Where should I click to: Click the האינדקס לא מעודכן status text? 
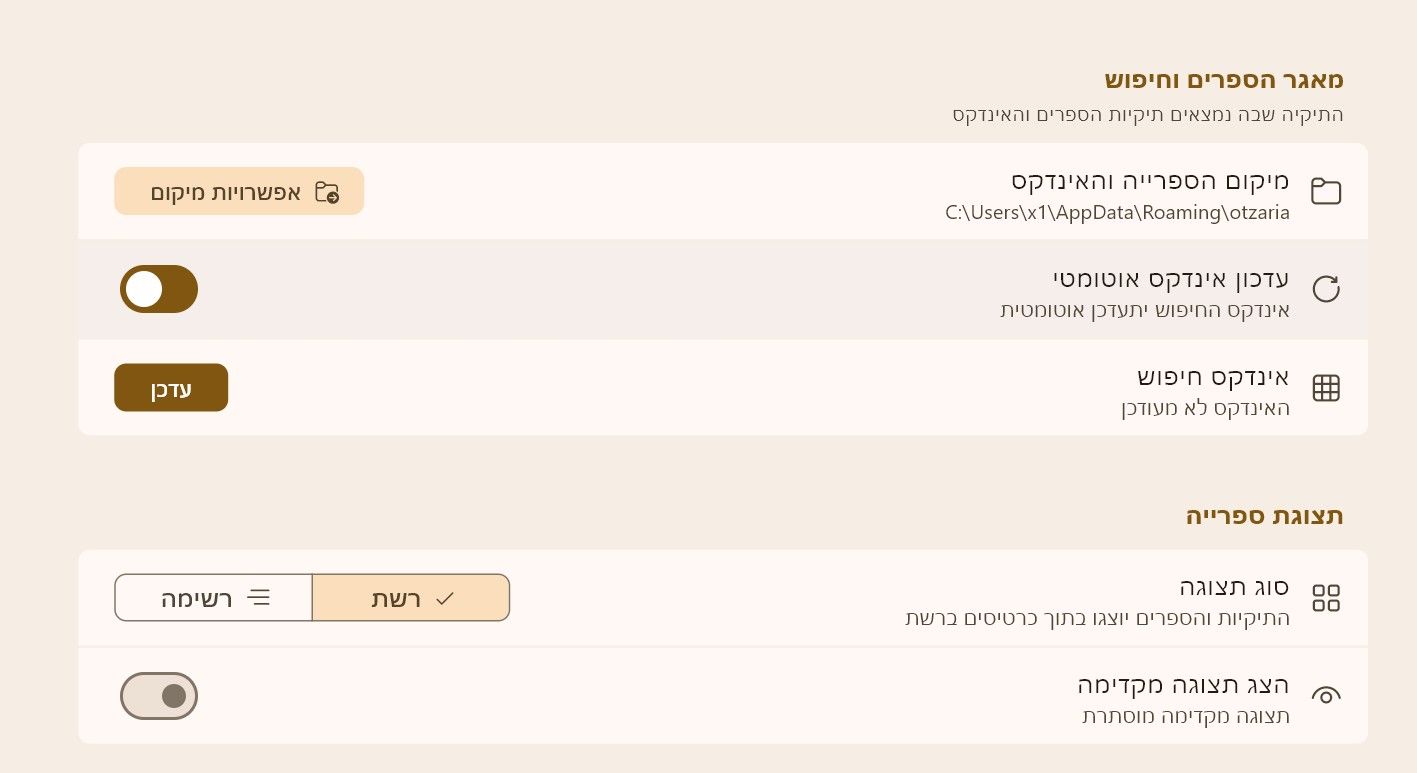[1205, 408]
